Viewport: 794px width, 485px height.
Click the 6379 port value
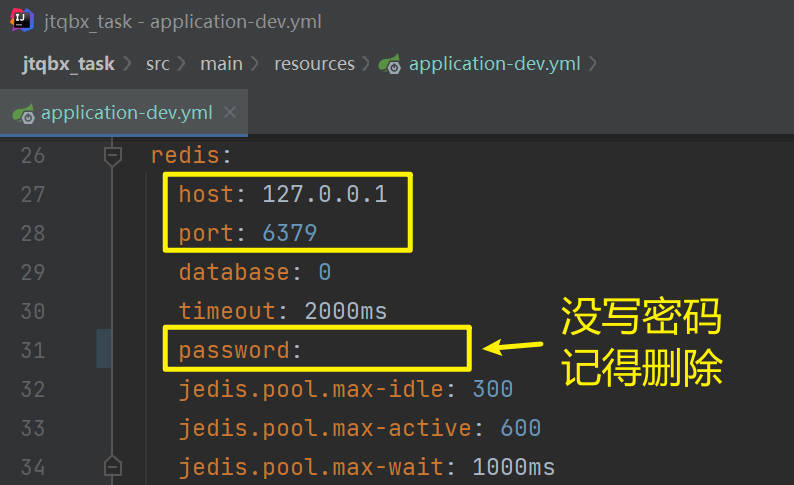point(290,233)
